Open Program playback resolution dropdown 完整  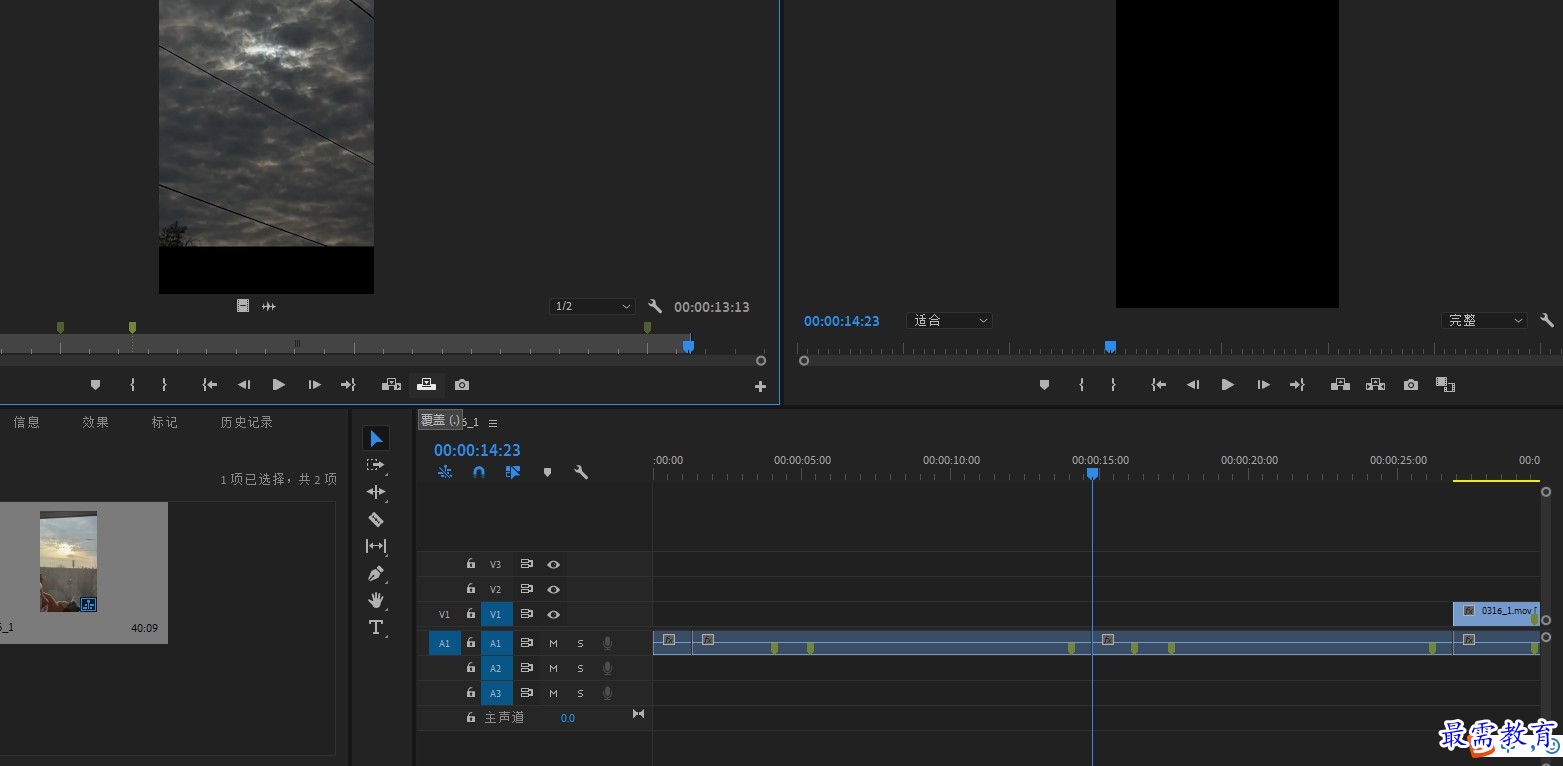point(1484,320)
